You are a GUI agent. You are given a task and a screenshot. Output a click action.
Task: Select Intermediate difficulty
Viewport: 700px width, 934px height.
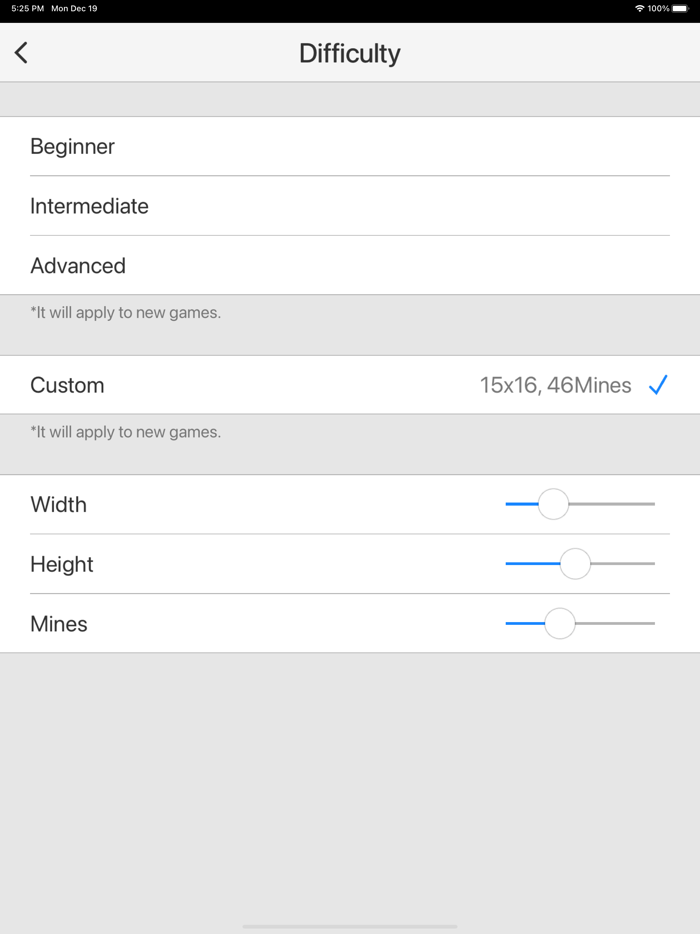pos(90,206)
